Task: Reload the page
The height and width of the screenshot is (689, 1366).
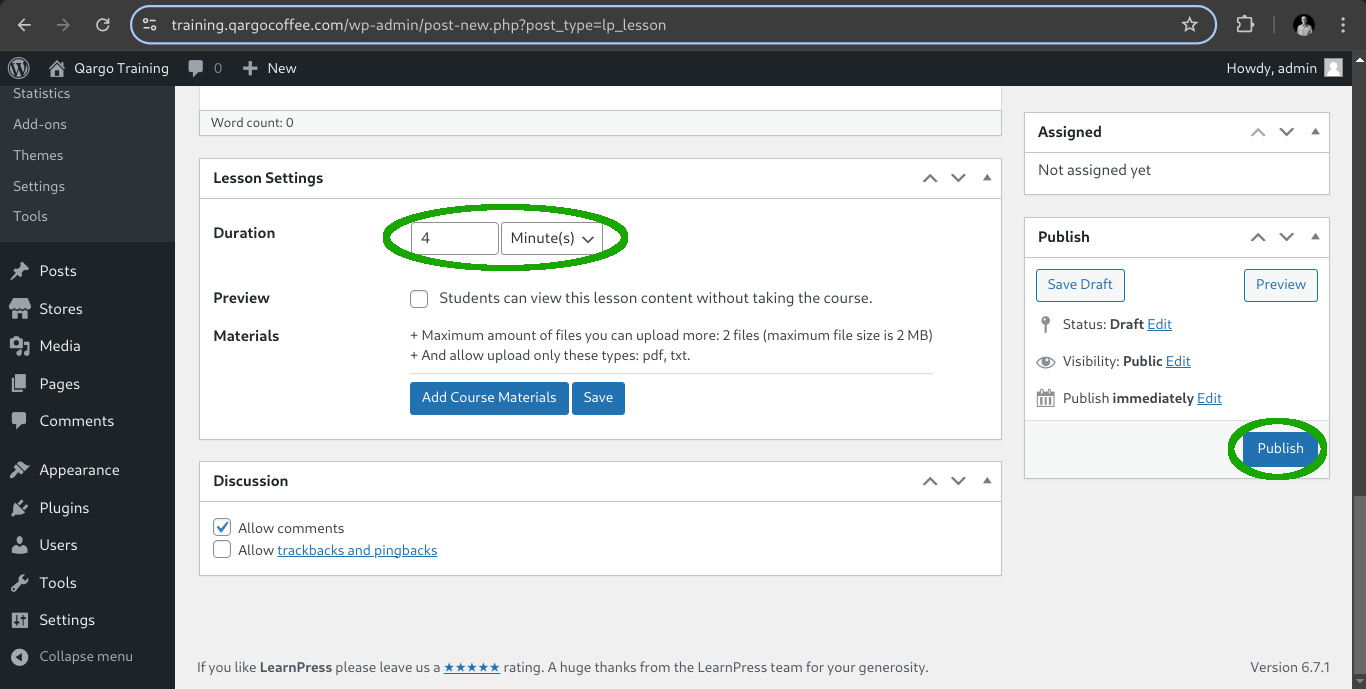Action: (103, 25)
